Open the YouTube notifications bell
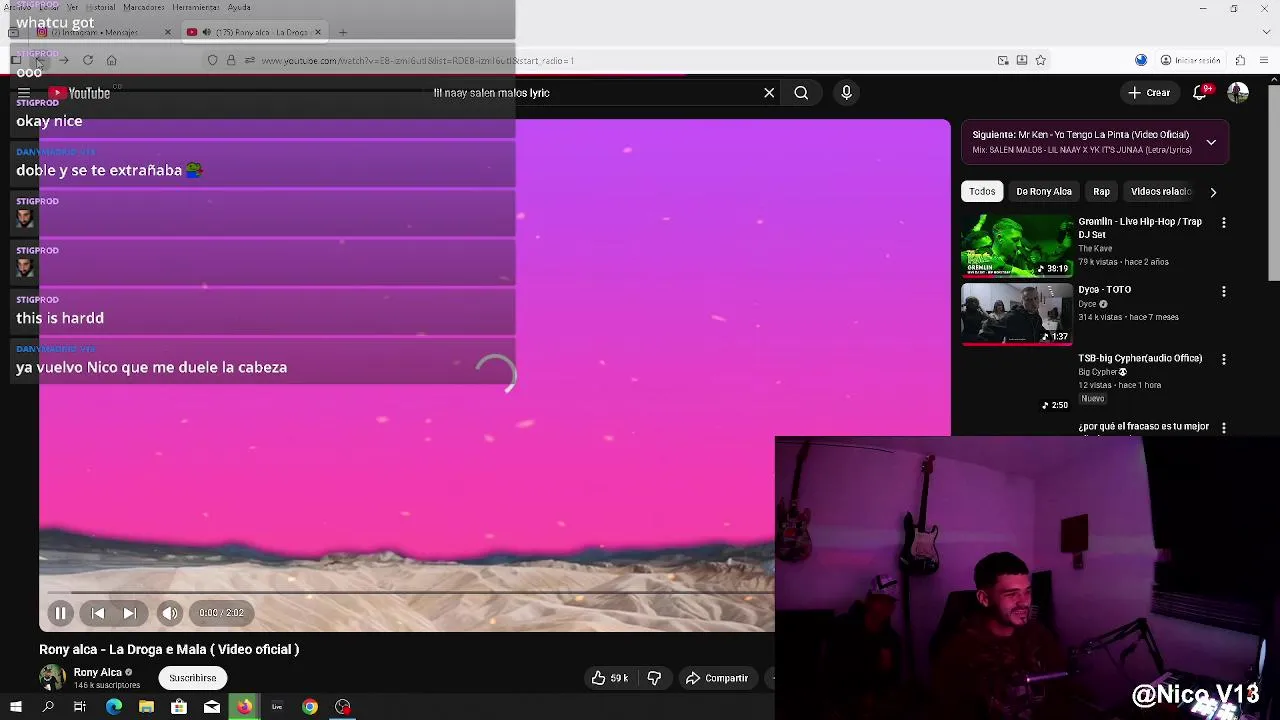This screenshot has width=1280, height=720. tap(1201, 93)
